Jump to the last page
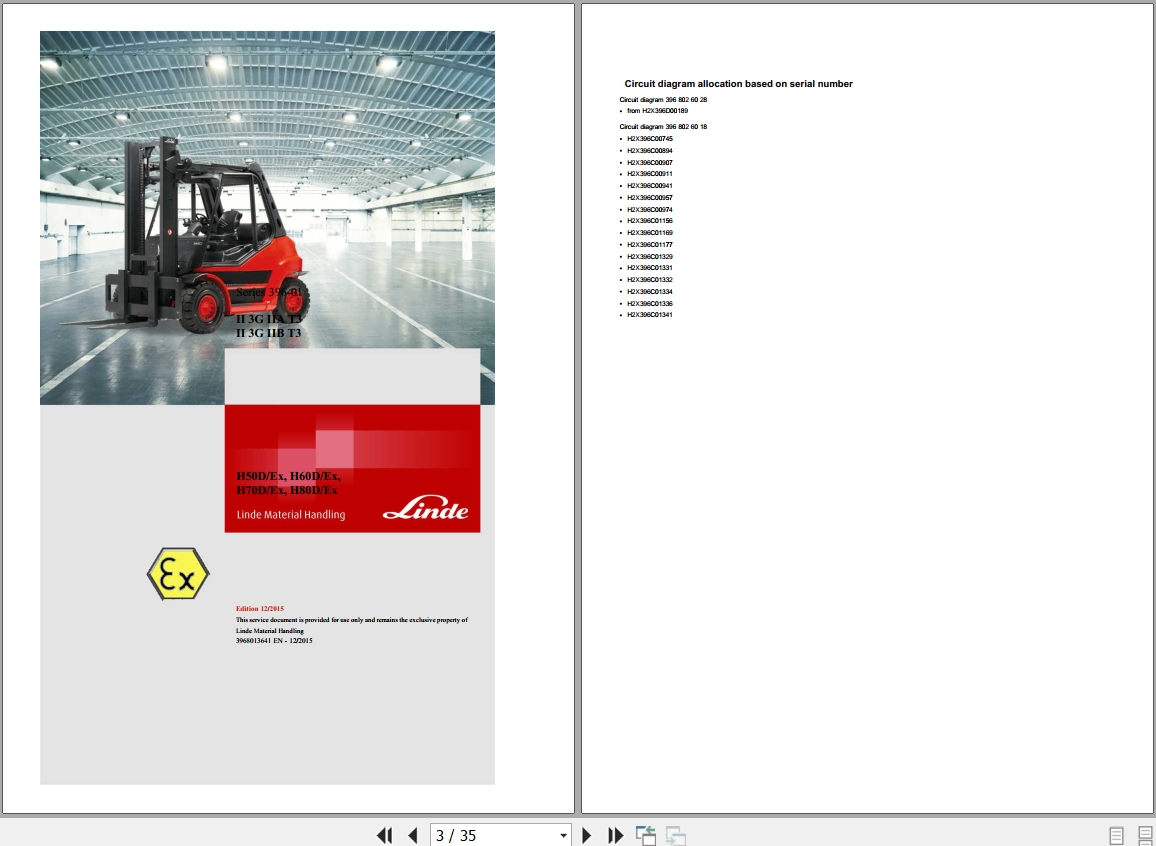 click(x=616, y=835)
